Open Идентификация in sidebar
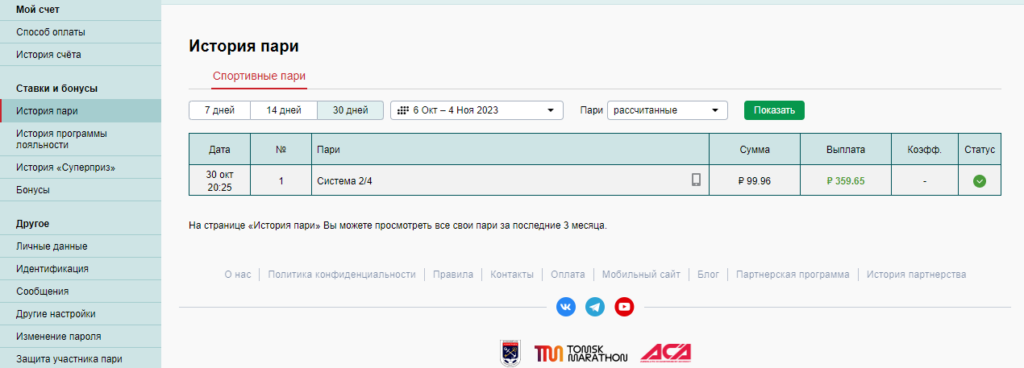 coord(80,268)
